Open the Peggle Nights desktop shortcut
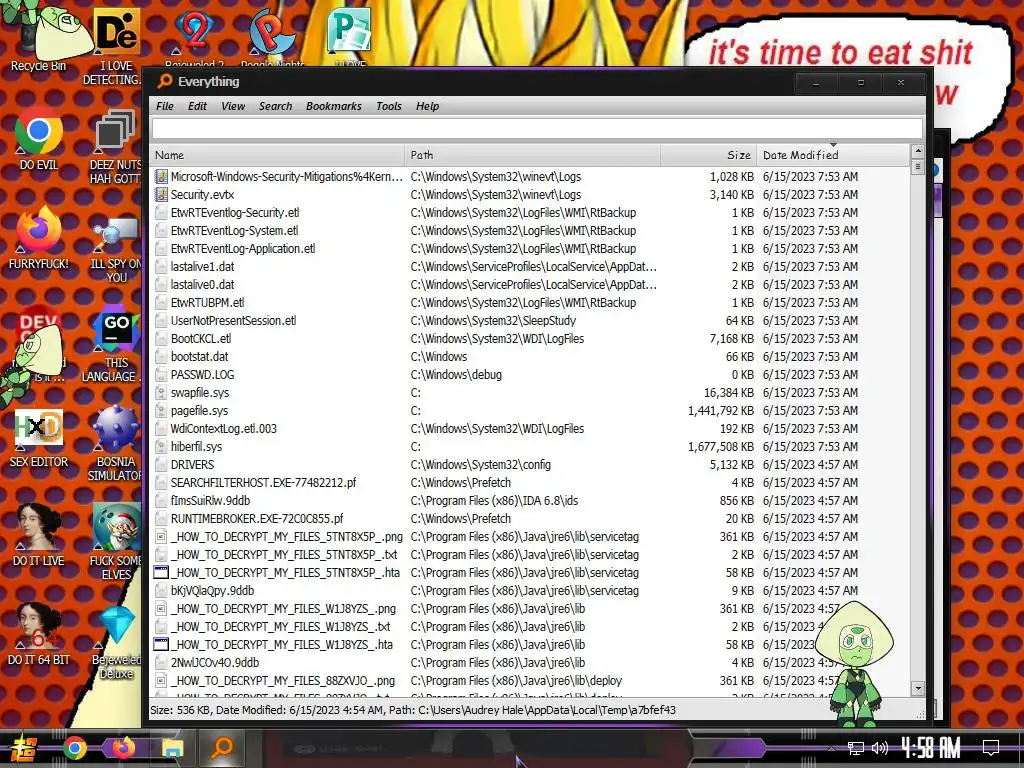 coord(272,38)
